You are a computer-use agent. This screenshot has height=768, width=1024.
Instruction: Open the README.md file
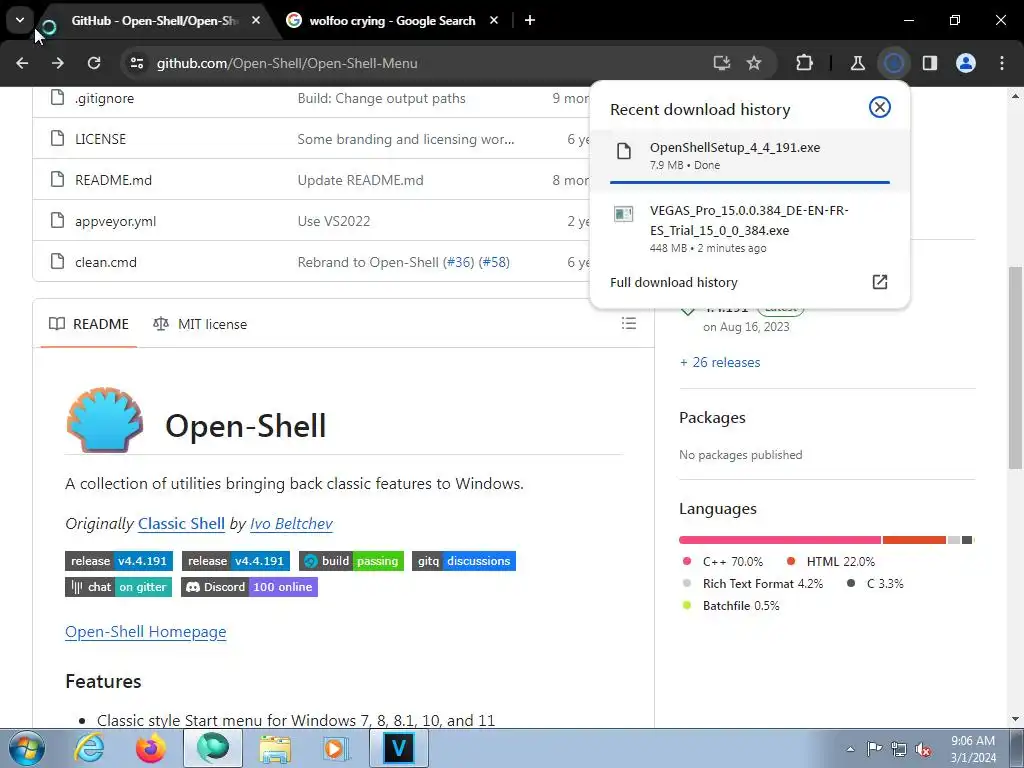coord(113,180)
